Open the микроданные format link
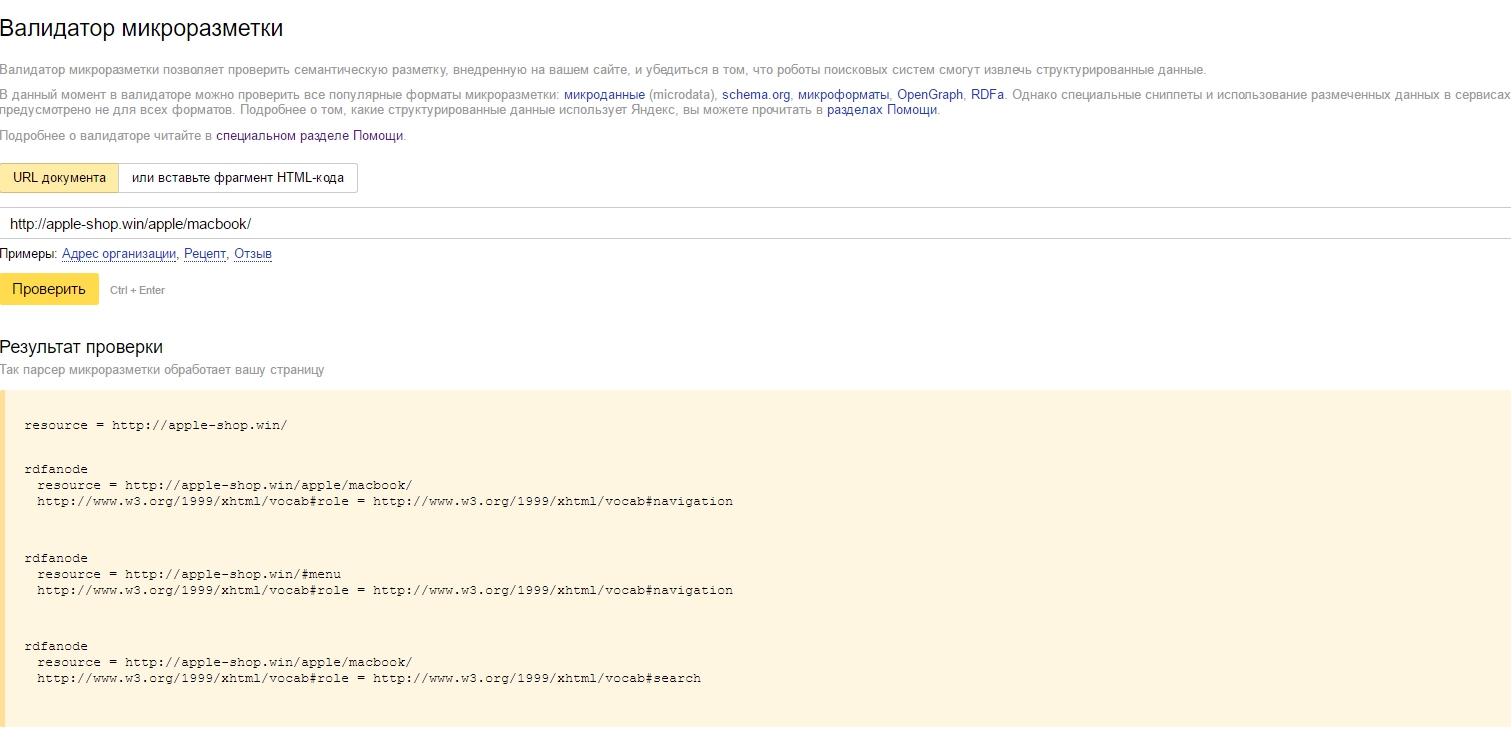The height and width of the screenshot is (729, 1511). [x=604, y=94]
